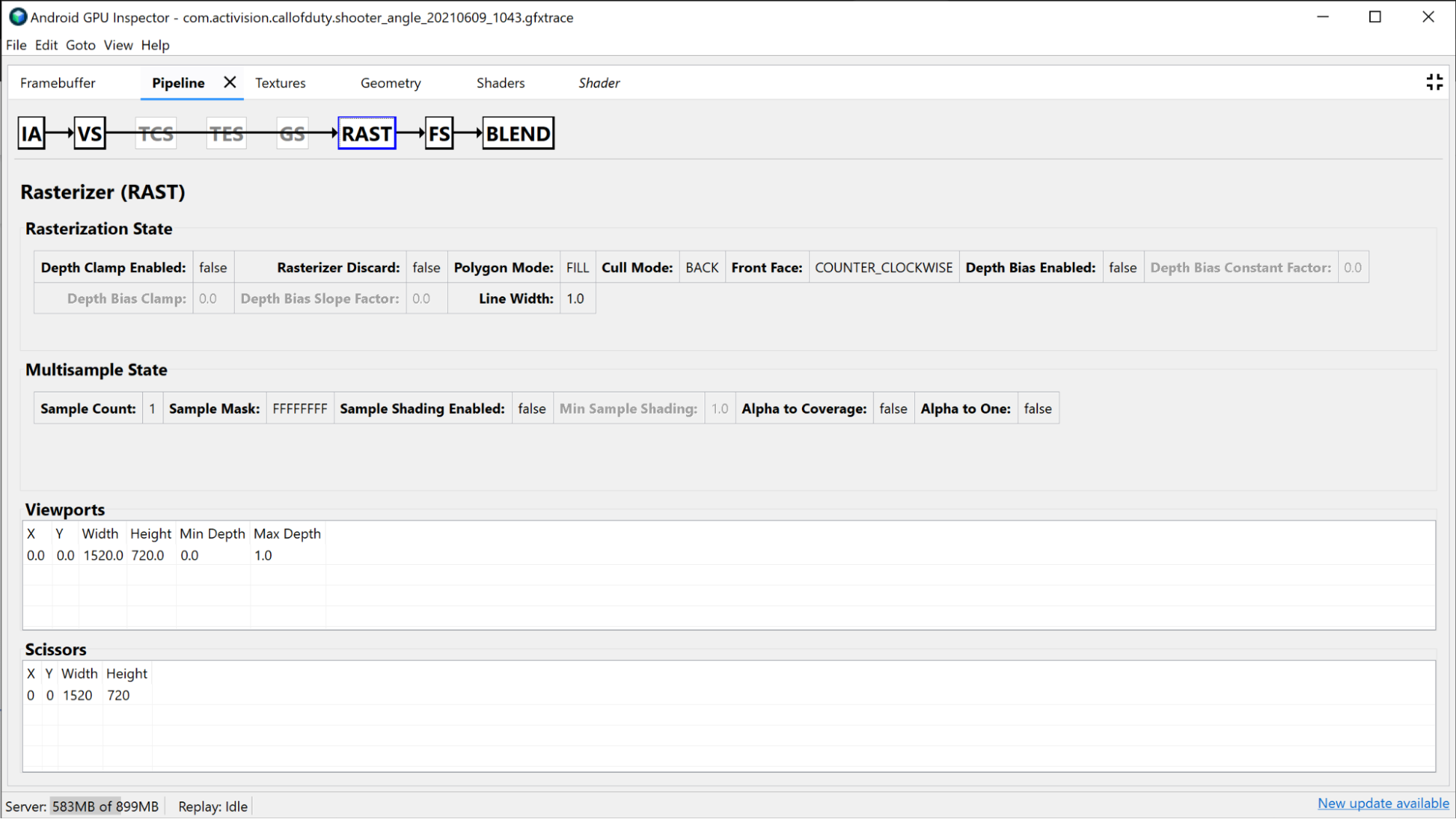Select the BLEND pipeline stage icon
Viewport: 1456px width, 819px height.
517,133
